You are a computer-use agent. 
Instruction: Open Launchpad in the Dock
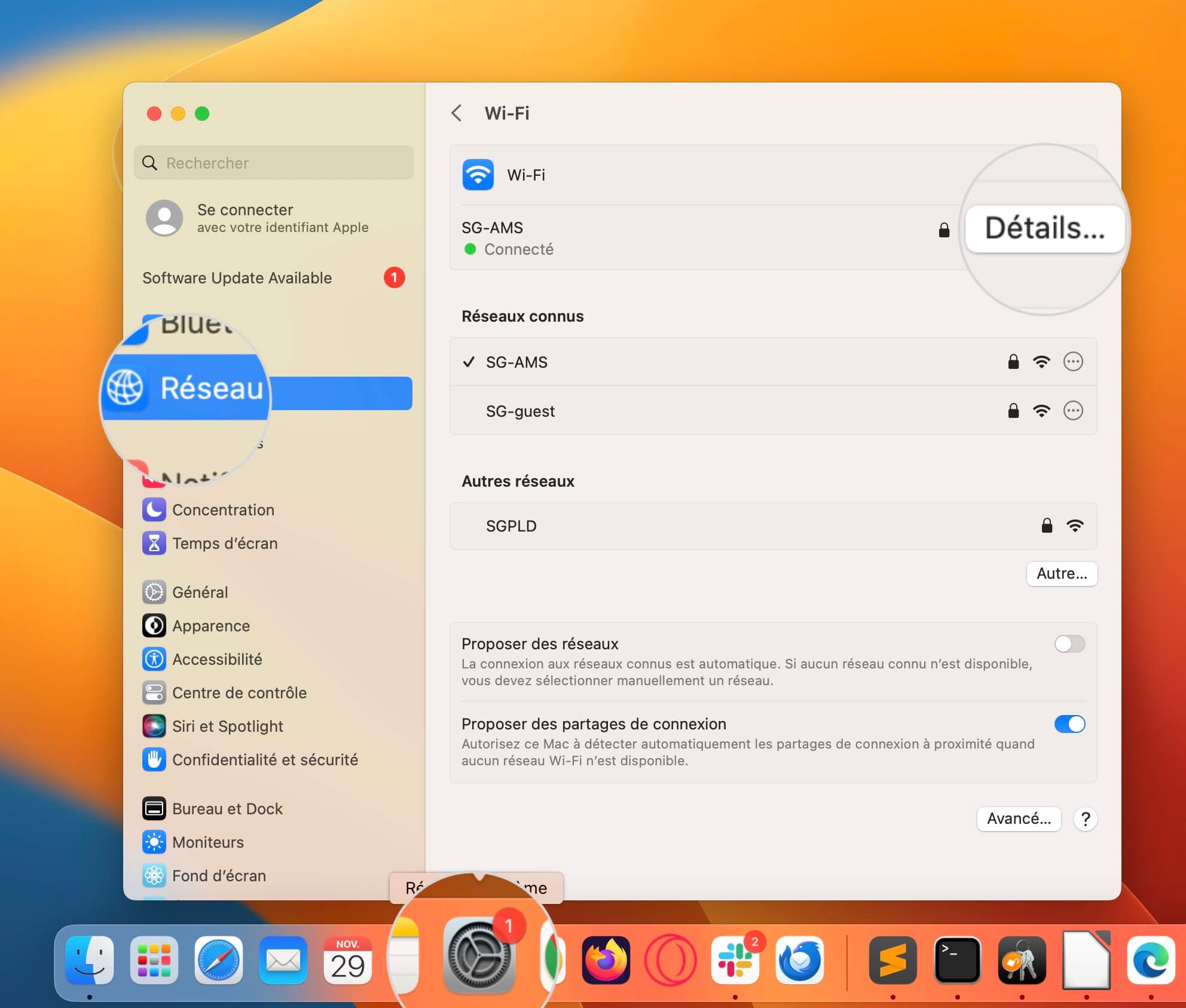click(154, 960)
